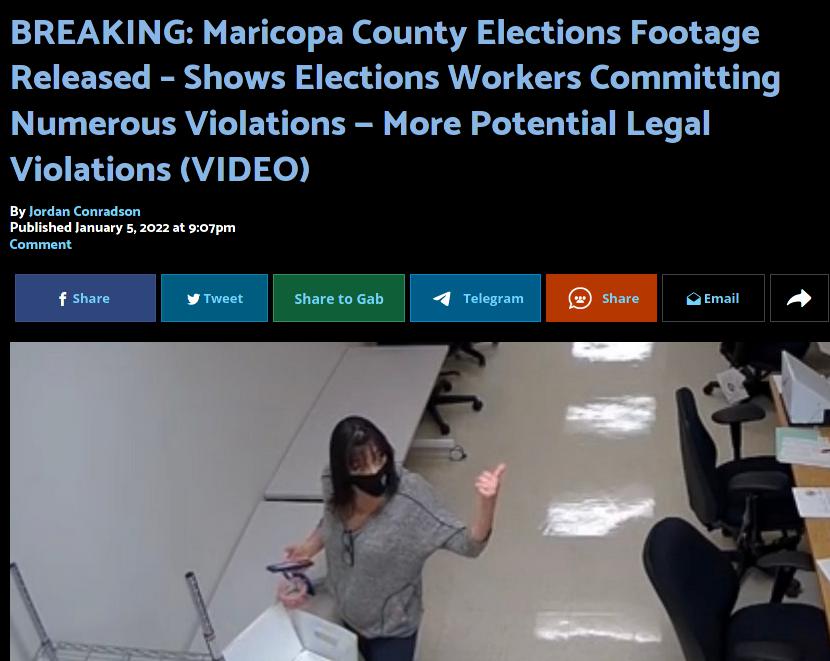Viewport: 830px width, 661px height.
Task: Click the Tweet button label
Action: (x=223, y=298)
